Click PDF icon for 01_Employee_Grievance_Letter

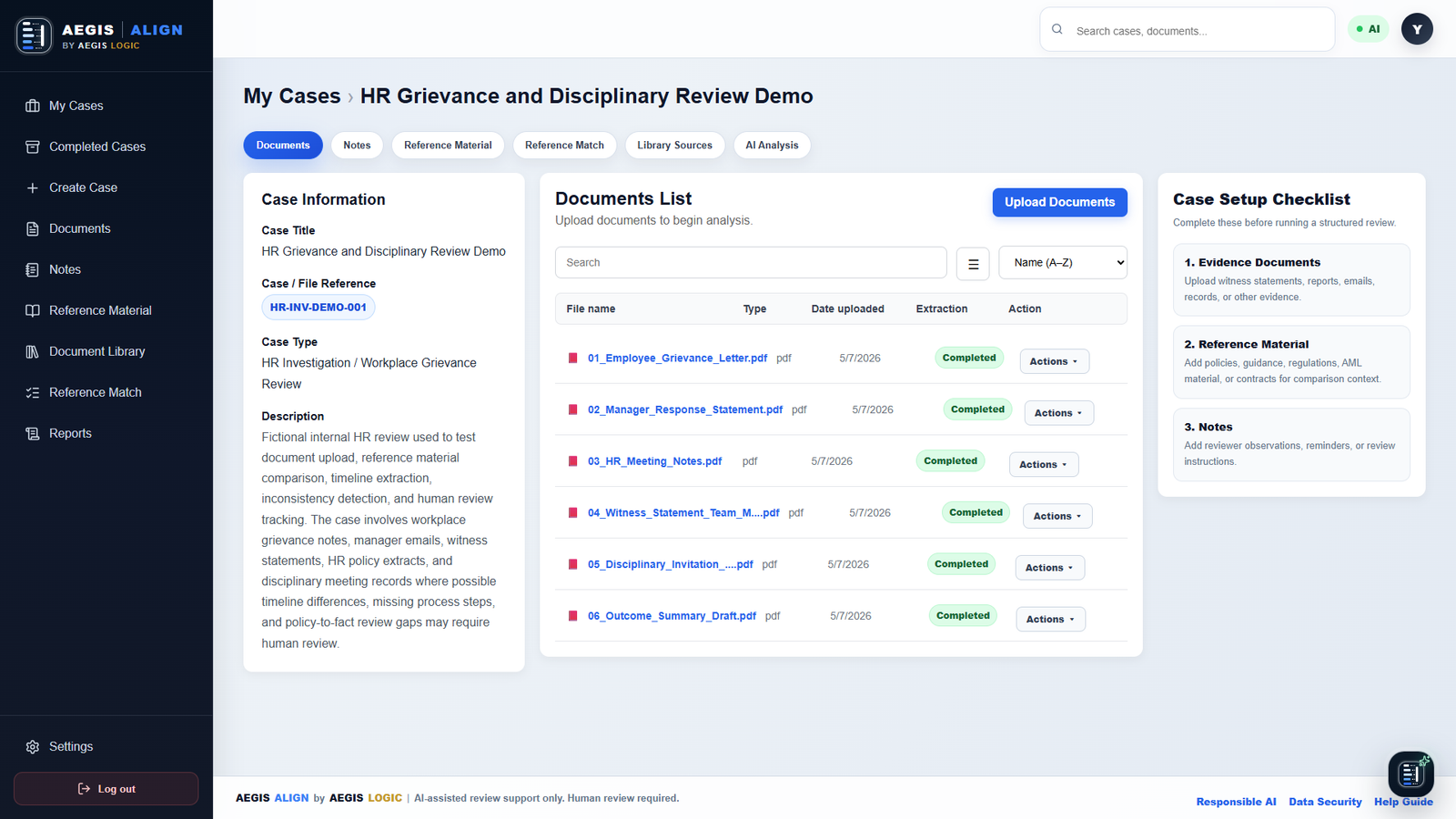(573, 358)
